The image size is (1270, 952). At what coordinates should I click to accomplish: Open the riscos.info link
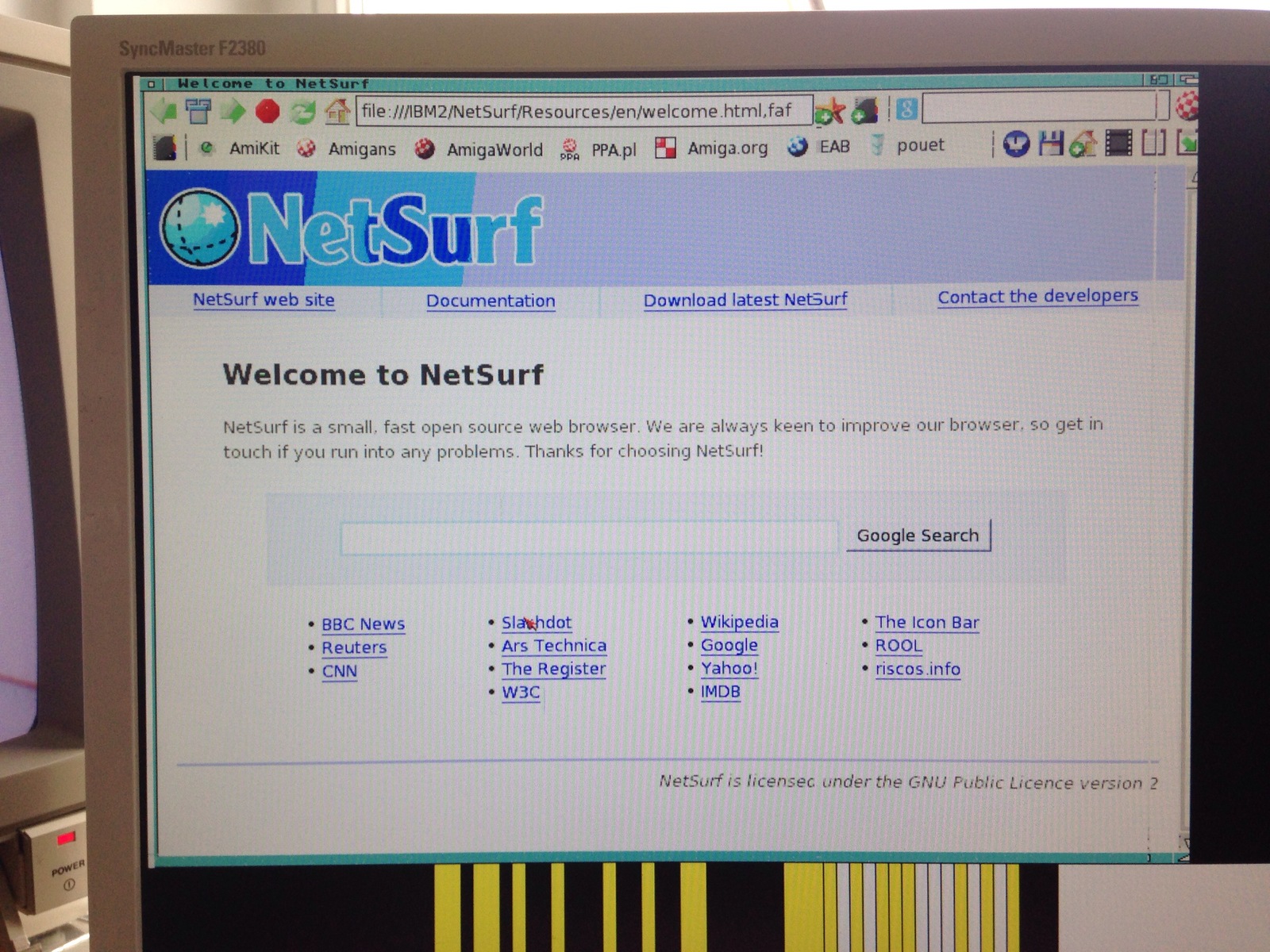pos(918,670)
